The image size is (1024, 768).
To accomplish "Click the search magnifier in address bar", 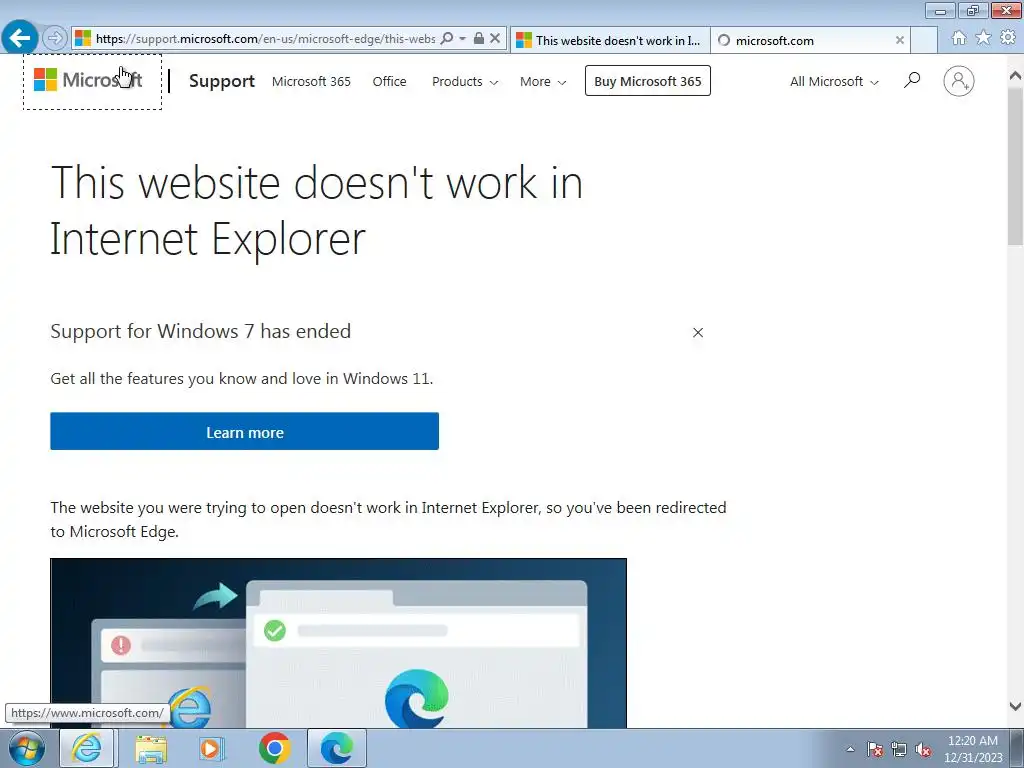I will pos(447,39).
